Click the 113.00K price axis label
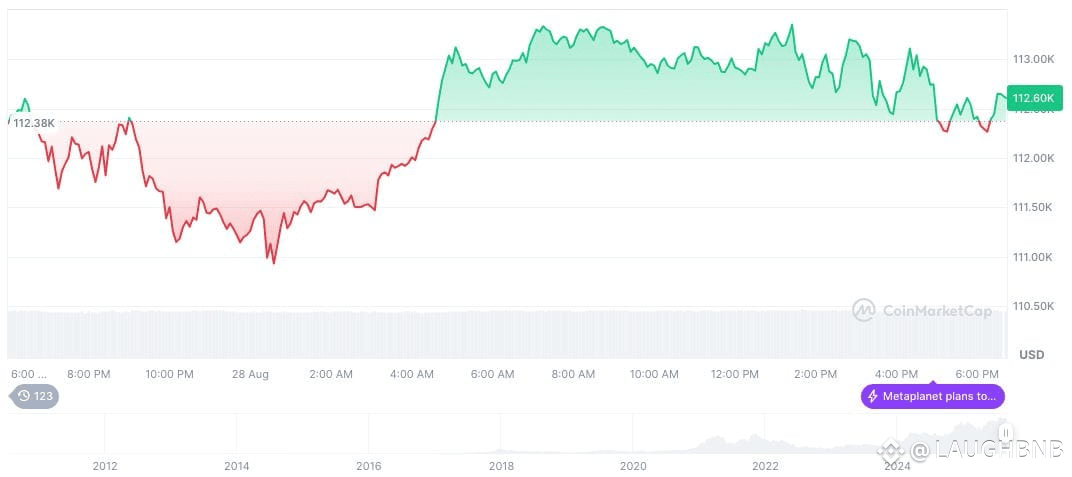 coord(1034,59)
